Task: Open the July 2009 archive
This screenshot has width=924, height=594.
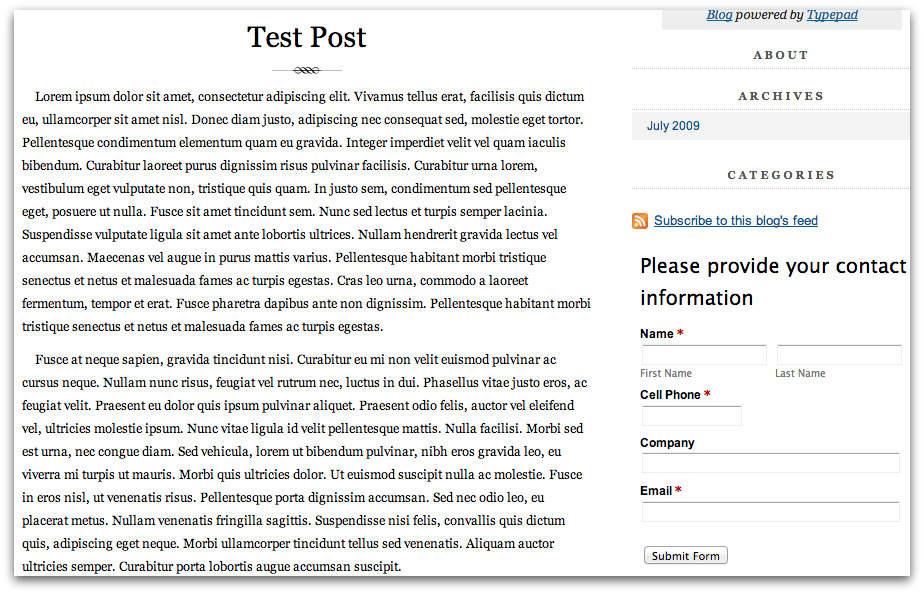Action: 671,125
